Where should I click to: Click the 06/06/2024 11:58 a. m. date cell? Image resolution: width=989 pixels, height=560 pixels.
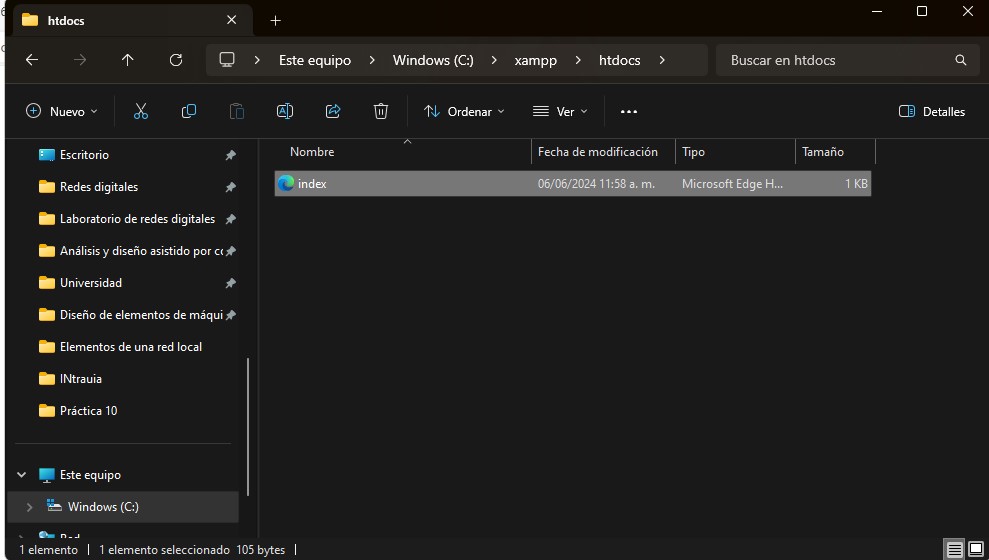pos(596,184)
